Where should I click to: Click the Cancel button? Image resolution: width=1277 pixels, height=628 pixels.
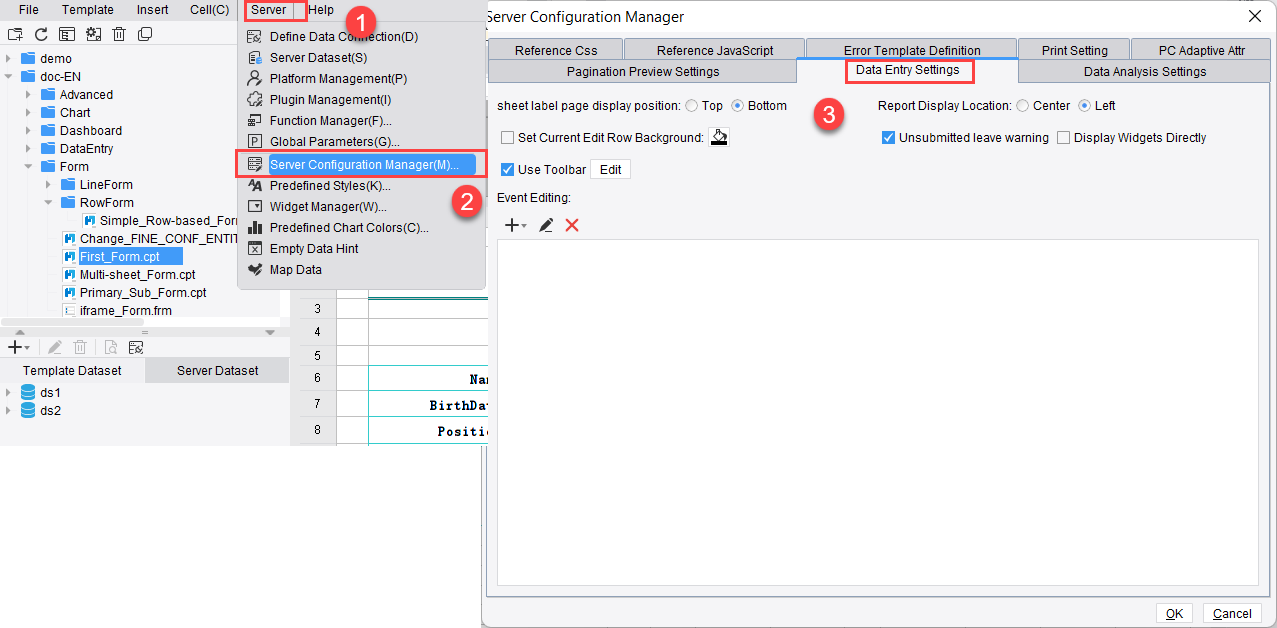pyautogui.click(x=1232, y=614)
